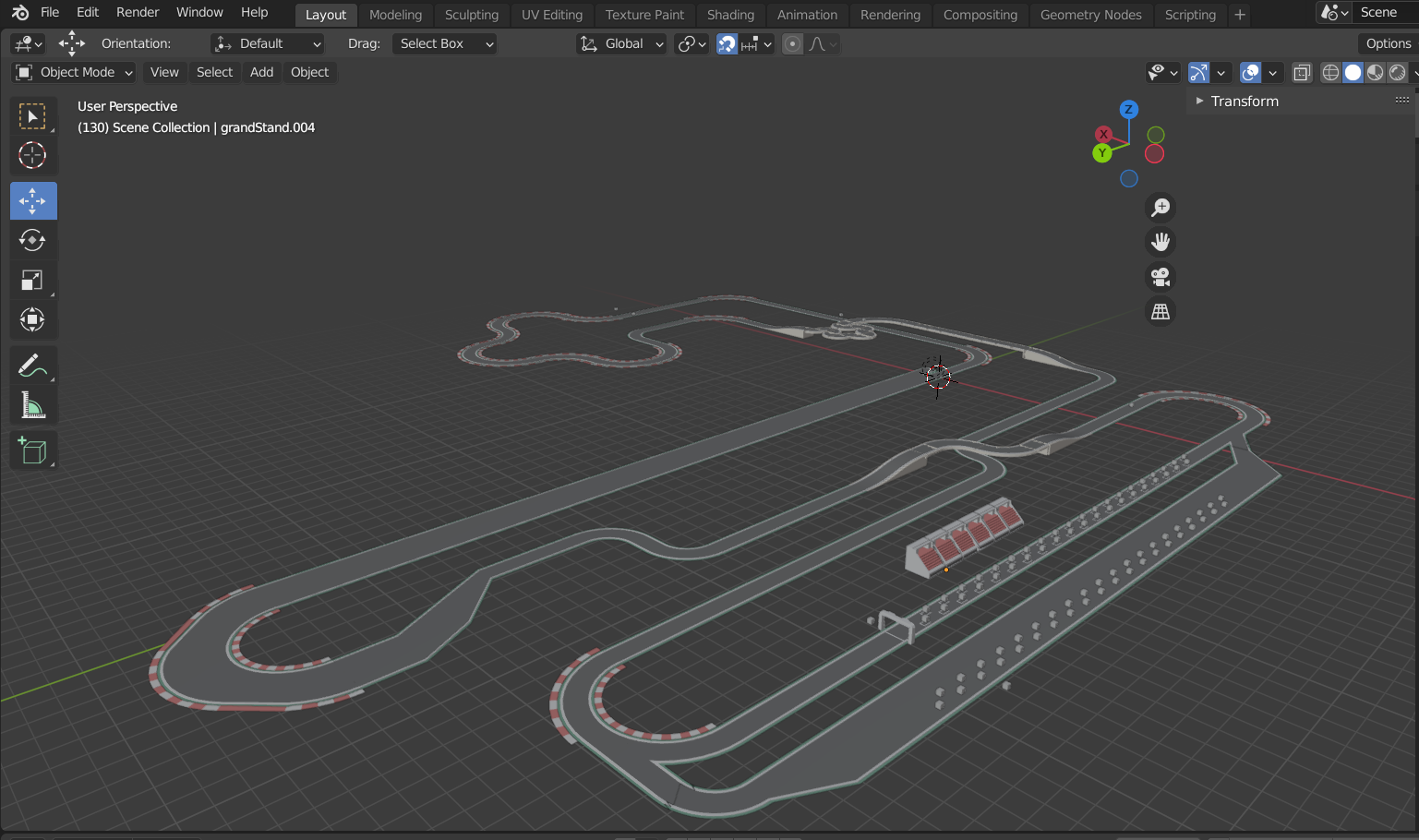Switch to material preview shading

pyautogui.click(x=1375, y=72)
